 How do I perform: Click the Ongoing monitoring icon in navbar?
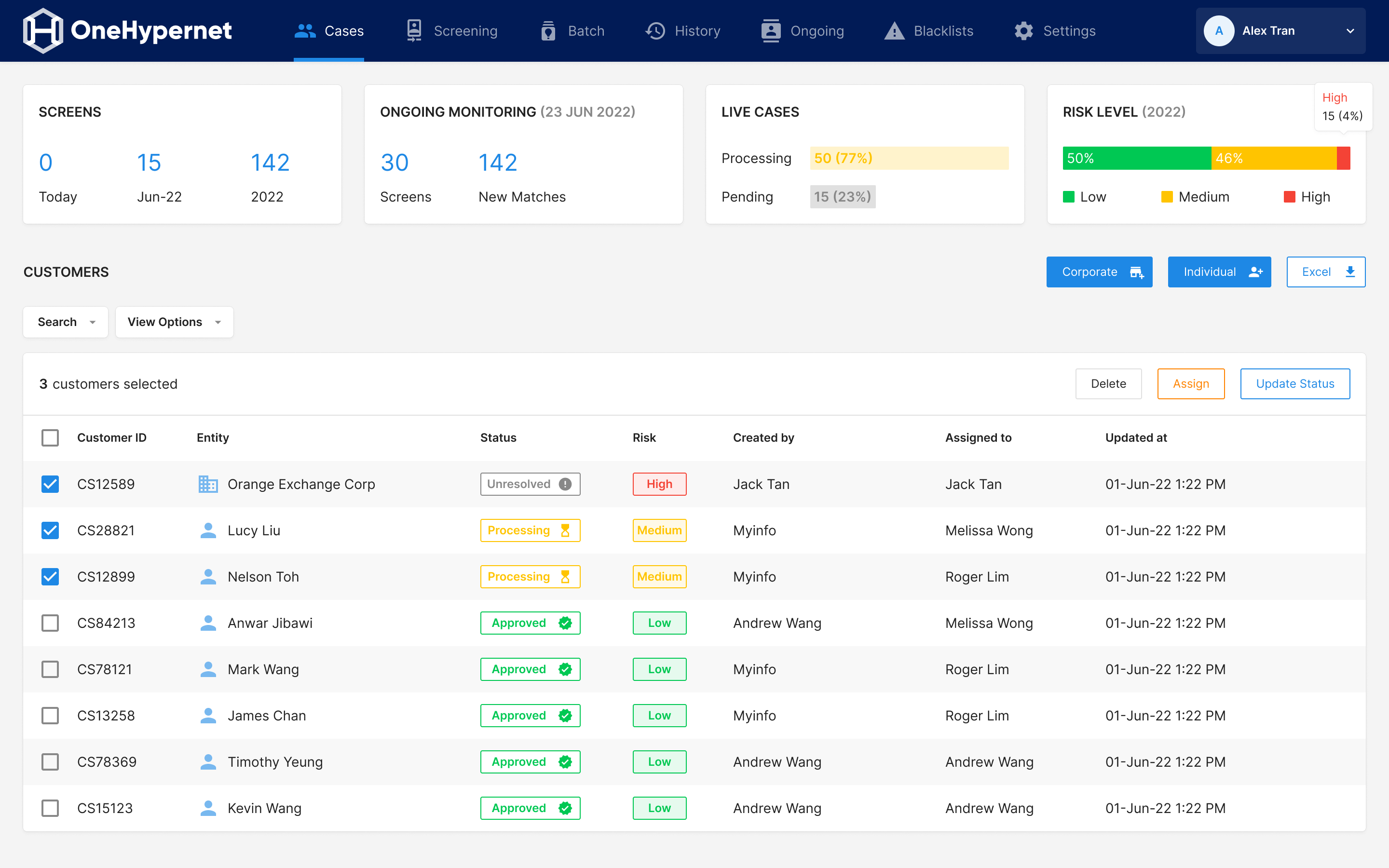770,30
